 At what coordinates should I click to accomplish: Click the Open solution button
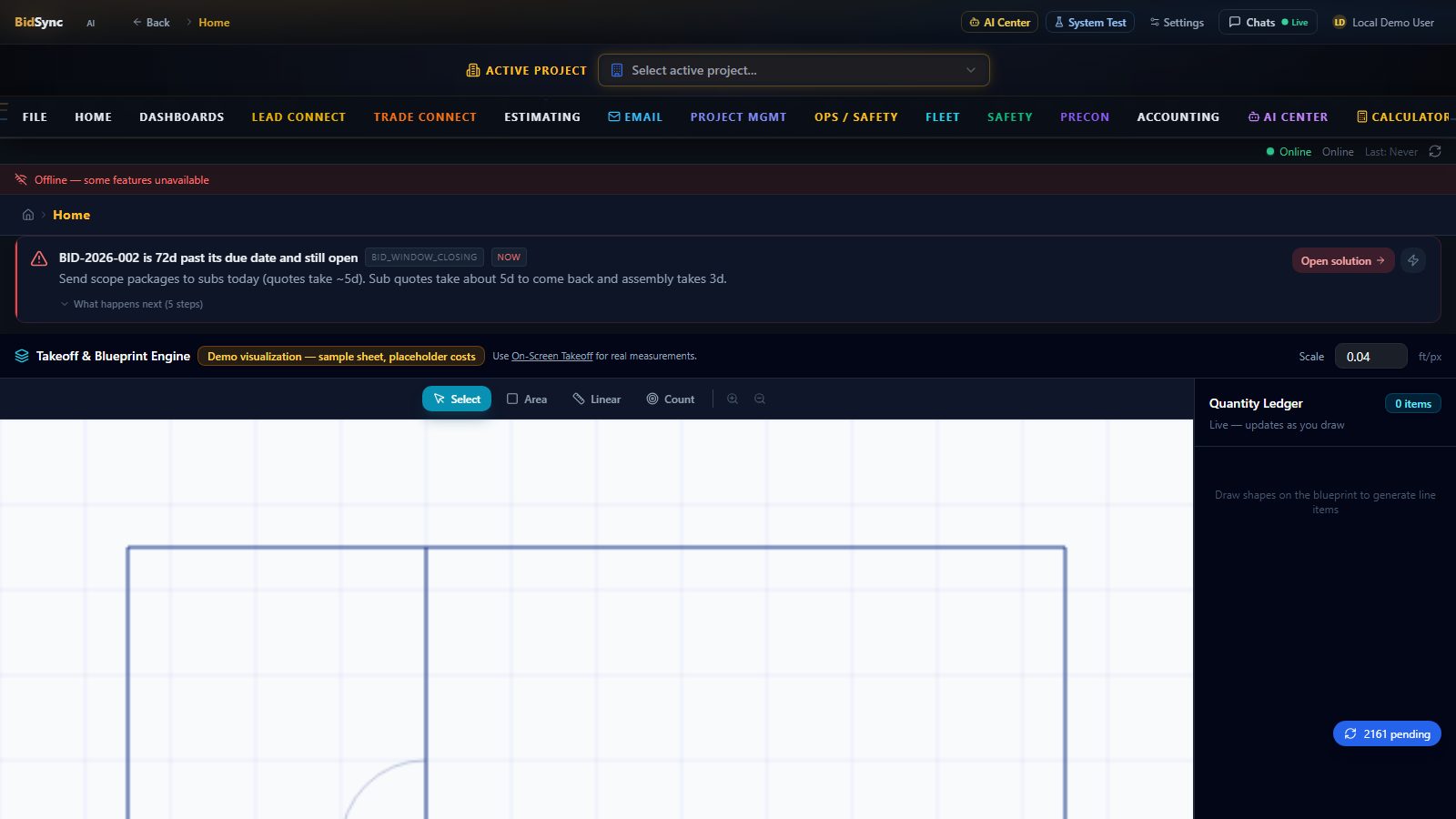click(x=1343, y=260)
